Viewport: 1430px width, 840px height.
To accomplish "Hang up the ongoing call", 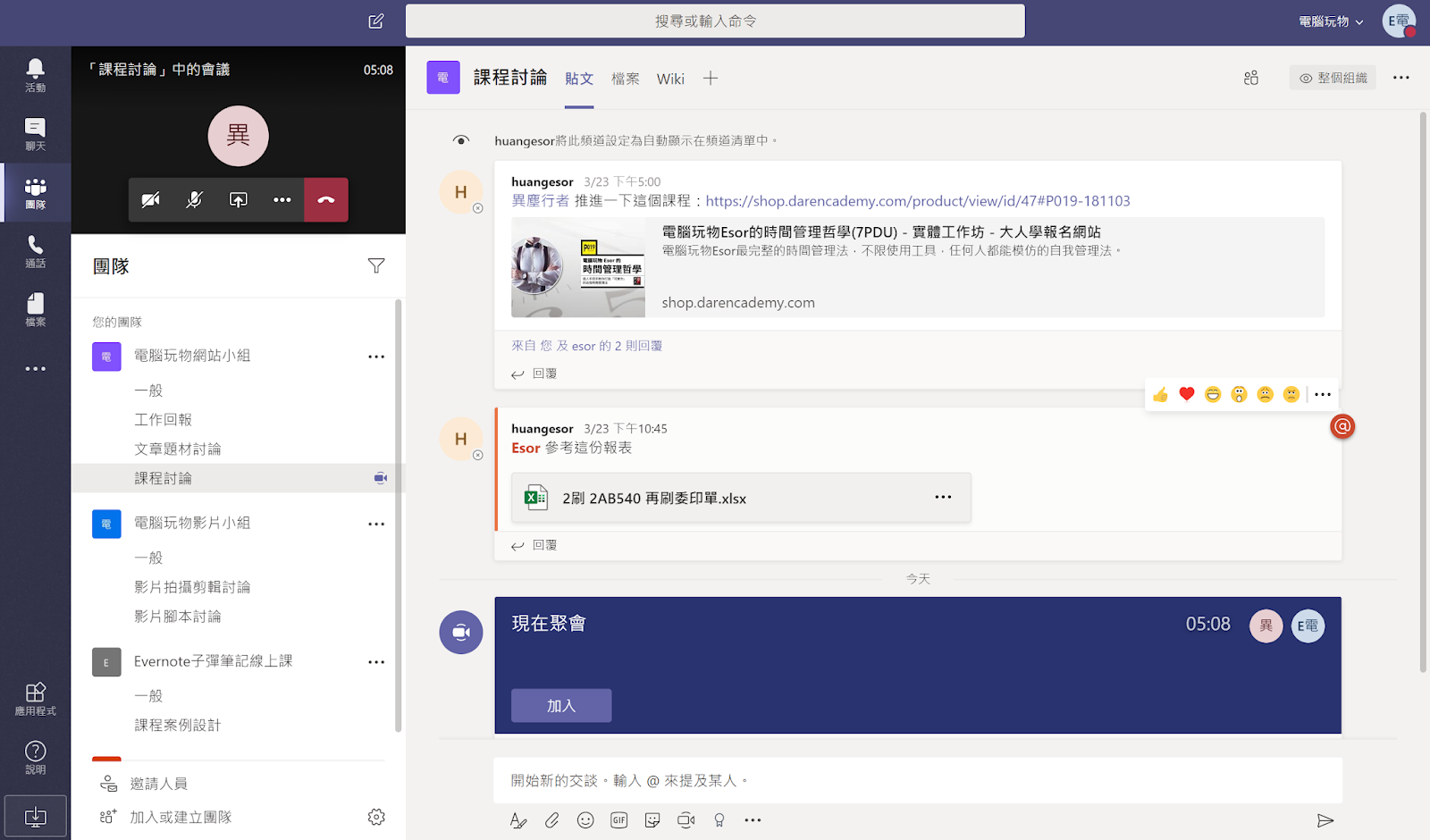I will click(326, 199).
